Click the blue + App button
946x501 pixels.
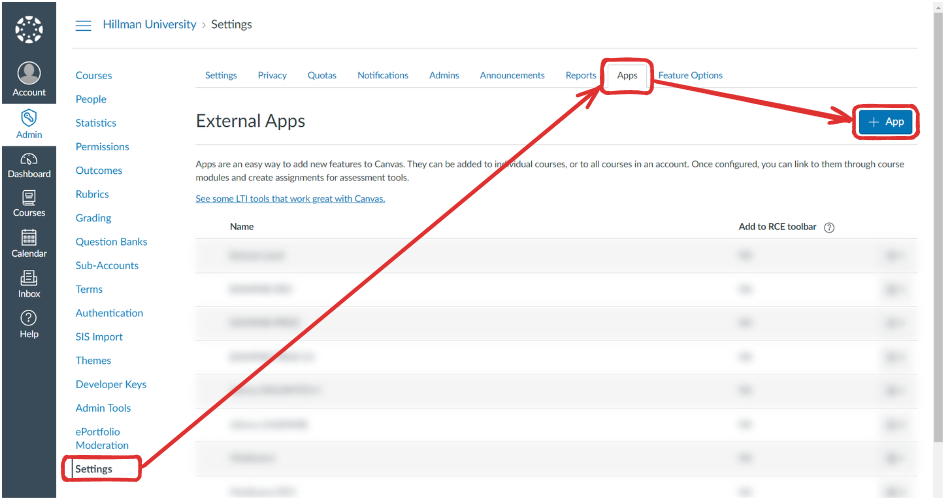pyautogui.click(x=885, y=122)
